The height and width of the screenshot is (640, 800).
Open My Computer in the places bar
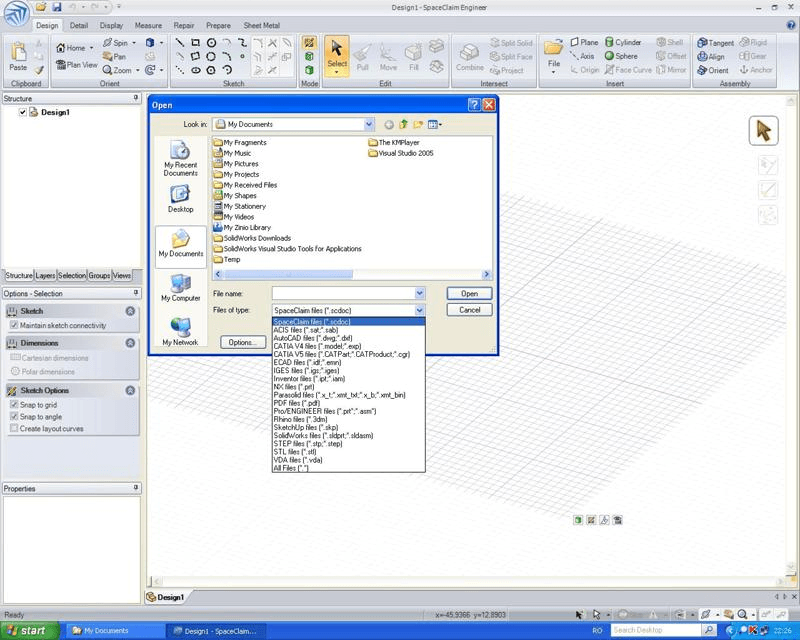181,288
